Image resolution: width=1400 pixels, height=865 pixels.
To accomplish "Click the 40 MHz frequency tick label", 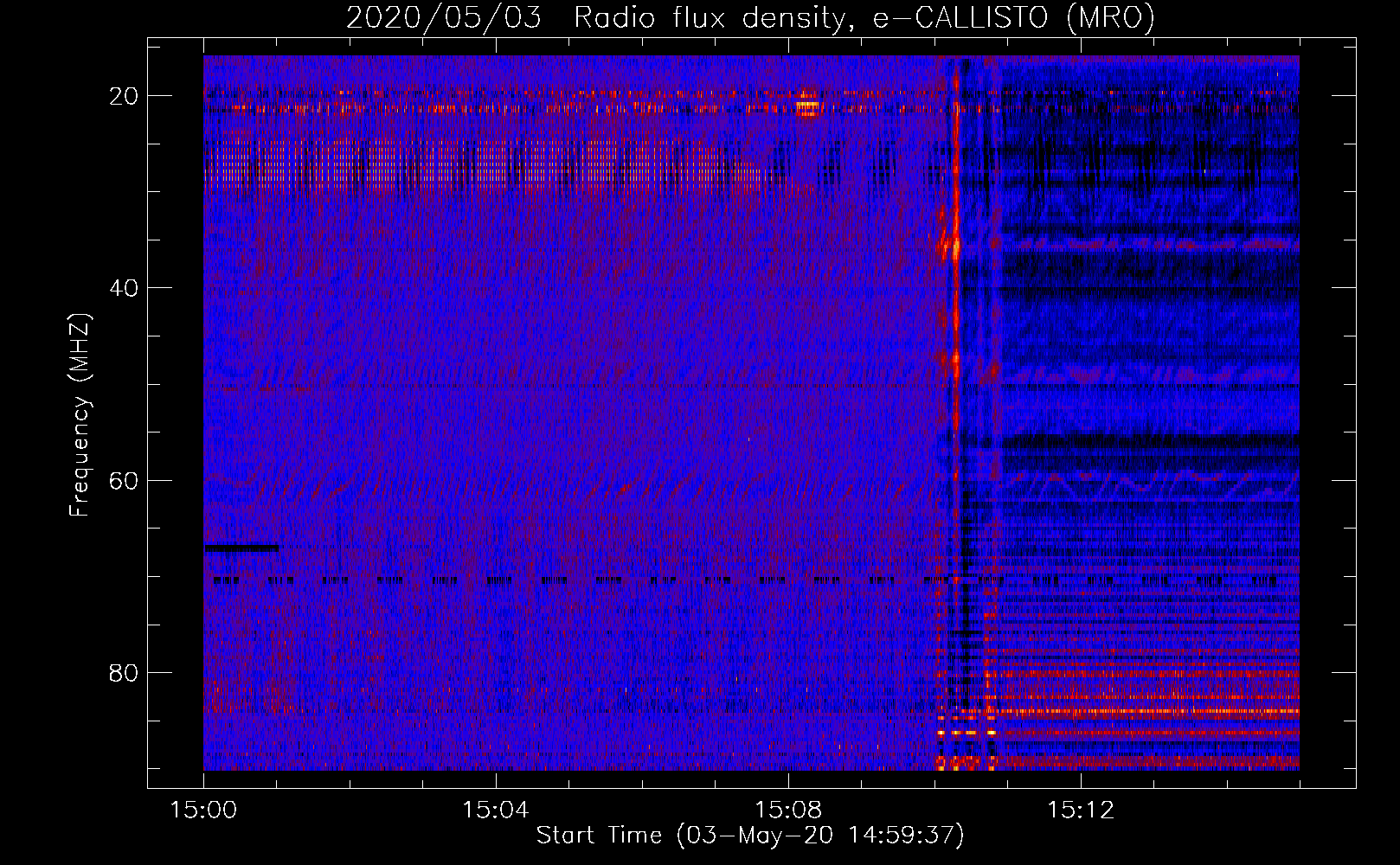I will tap(124, 288).
